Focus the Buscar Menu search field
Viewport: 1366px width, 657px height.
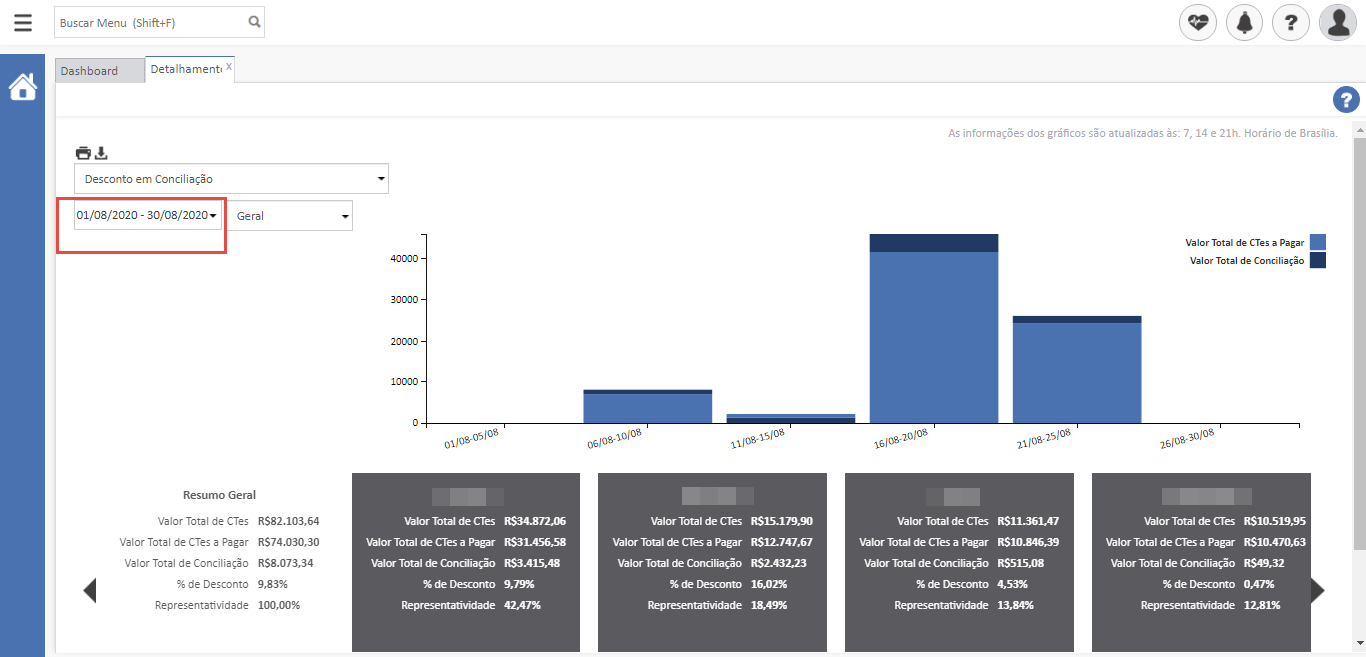148,22
